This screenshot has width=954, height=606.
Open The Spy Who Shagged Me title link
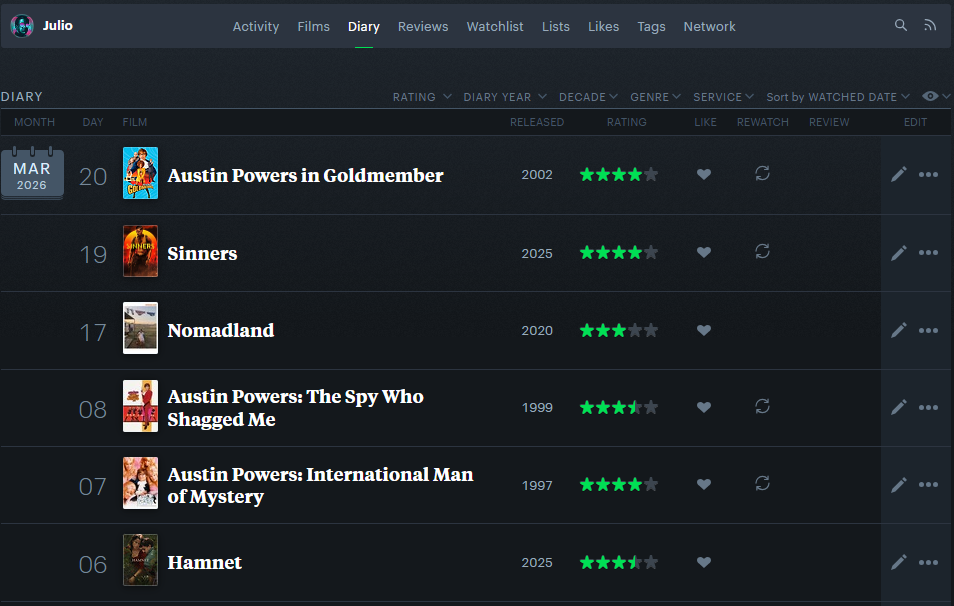click(x=296, y=408)
